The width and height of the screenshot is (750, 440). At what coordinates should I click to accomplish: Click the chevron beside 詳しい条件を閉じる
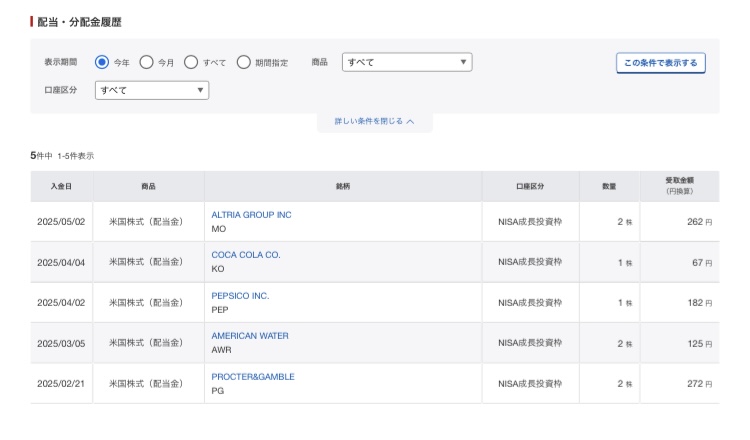(x=410, y=121)
